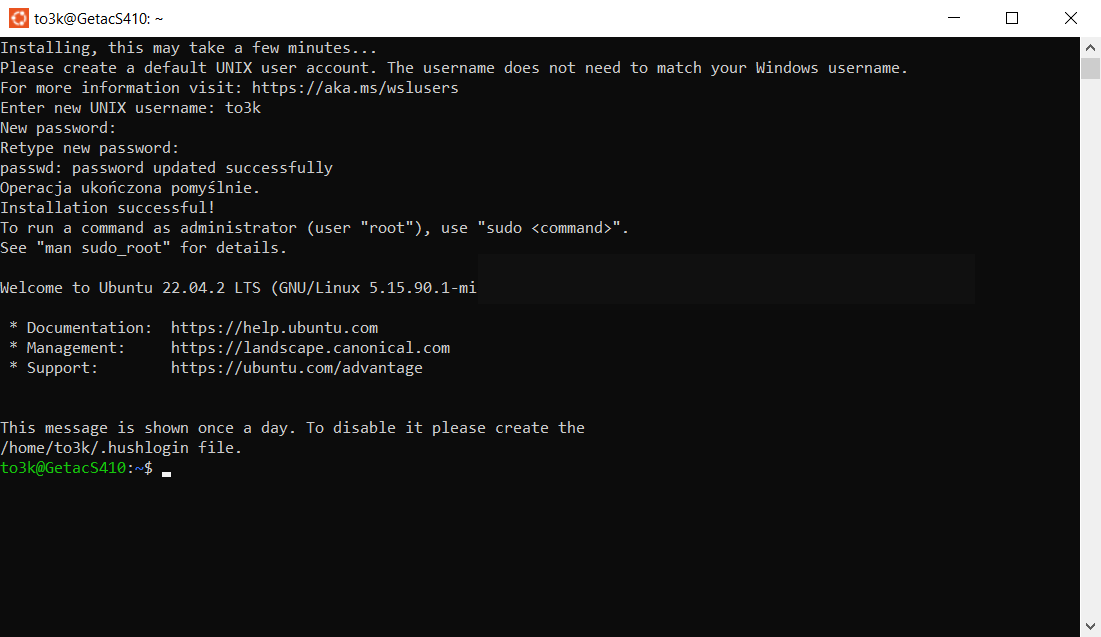Click the window title "to3k@GetacS410: ~"

tap(98, 18)
